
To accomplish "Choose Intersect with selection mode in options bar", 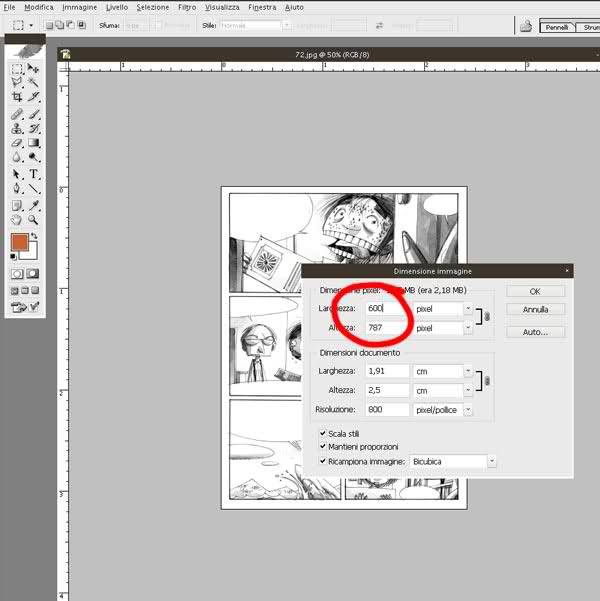I will (81, 25).
